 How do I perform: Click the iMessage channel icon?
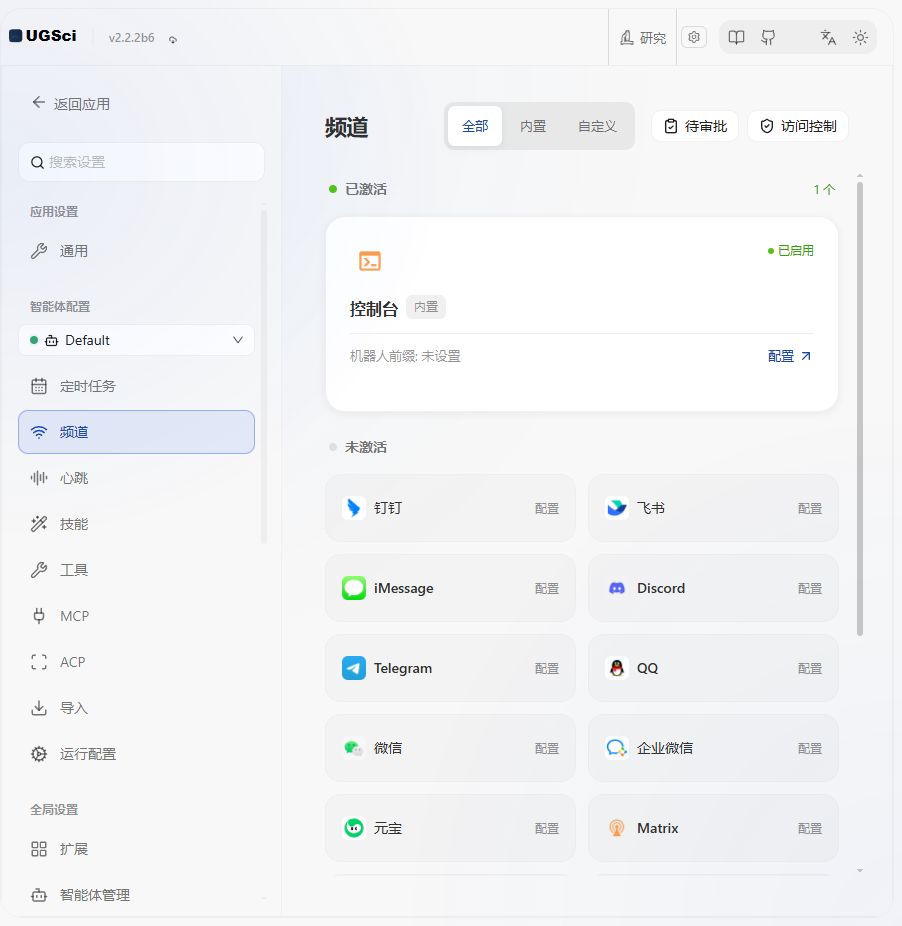[x=353, y=588]
